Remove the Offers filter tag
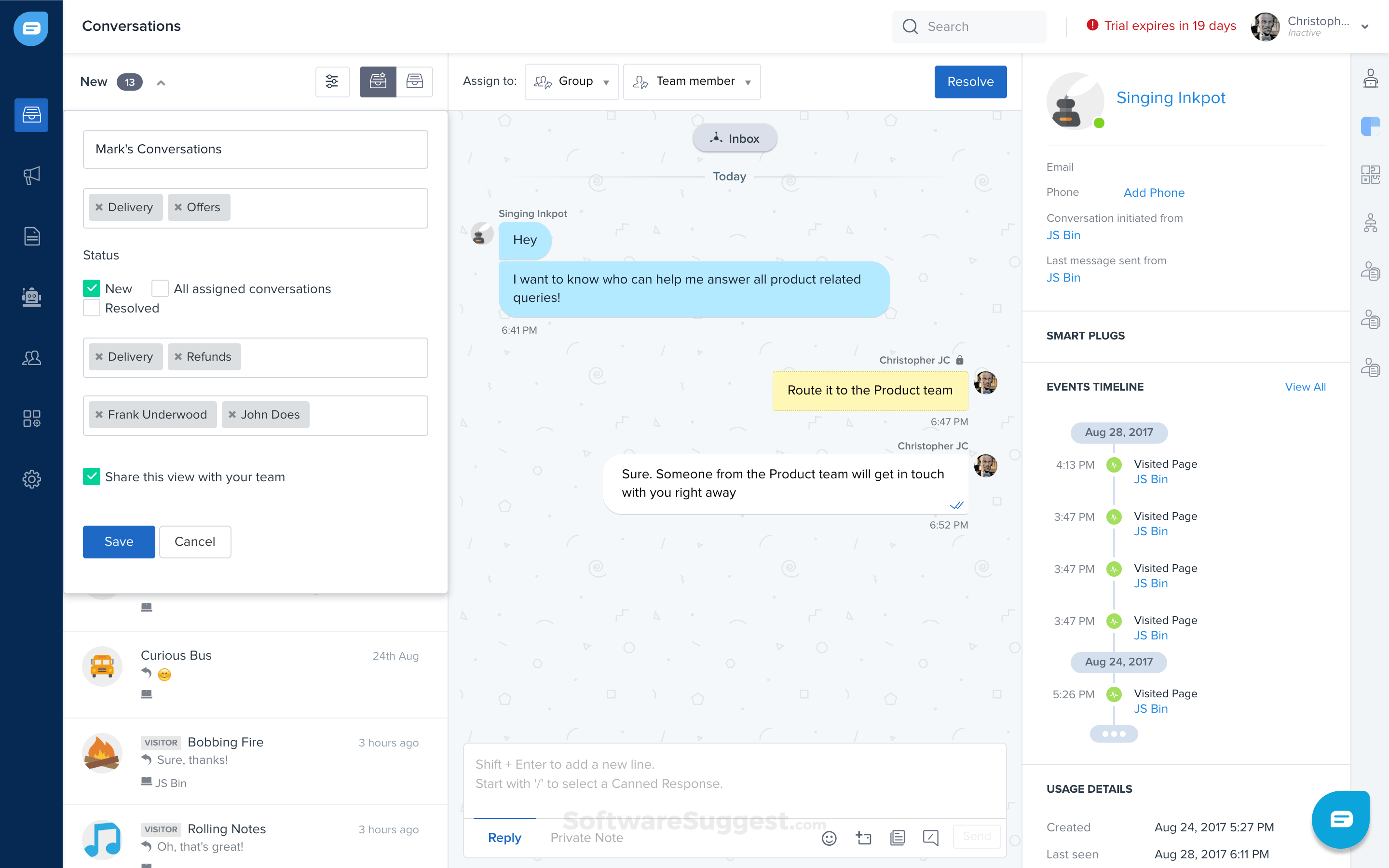The image size is (1389, 868). click(178, 207)
